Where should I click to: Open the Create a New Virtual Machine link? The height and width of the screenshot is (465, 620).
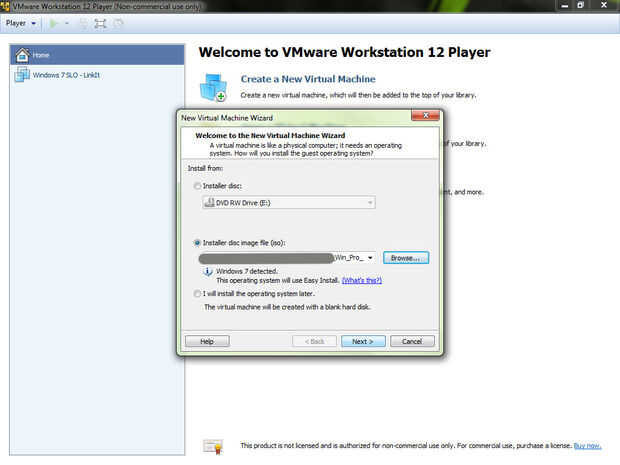[x=308, y=79]
